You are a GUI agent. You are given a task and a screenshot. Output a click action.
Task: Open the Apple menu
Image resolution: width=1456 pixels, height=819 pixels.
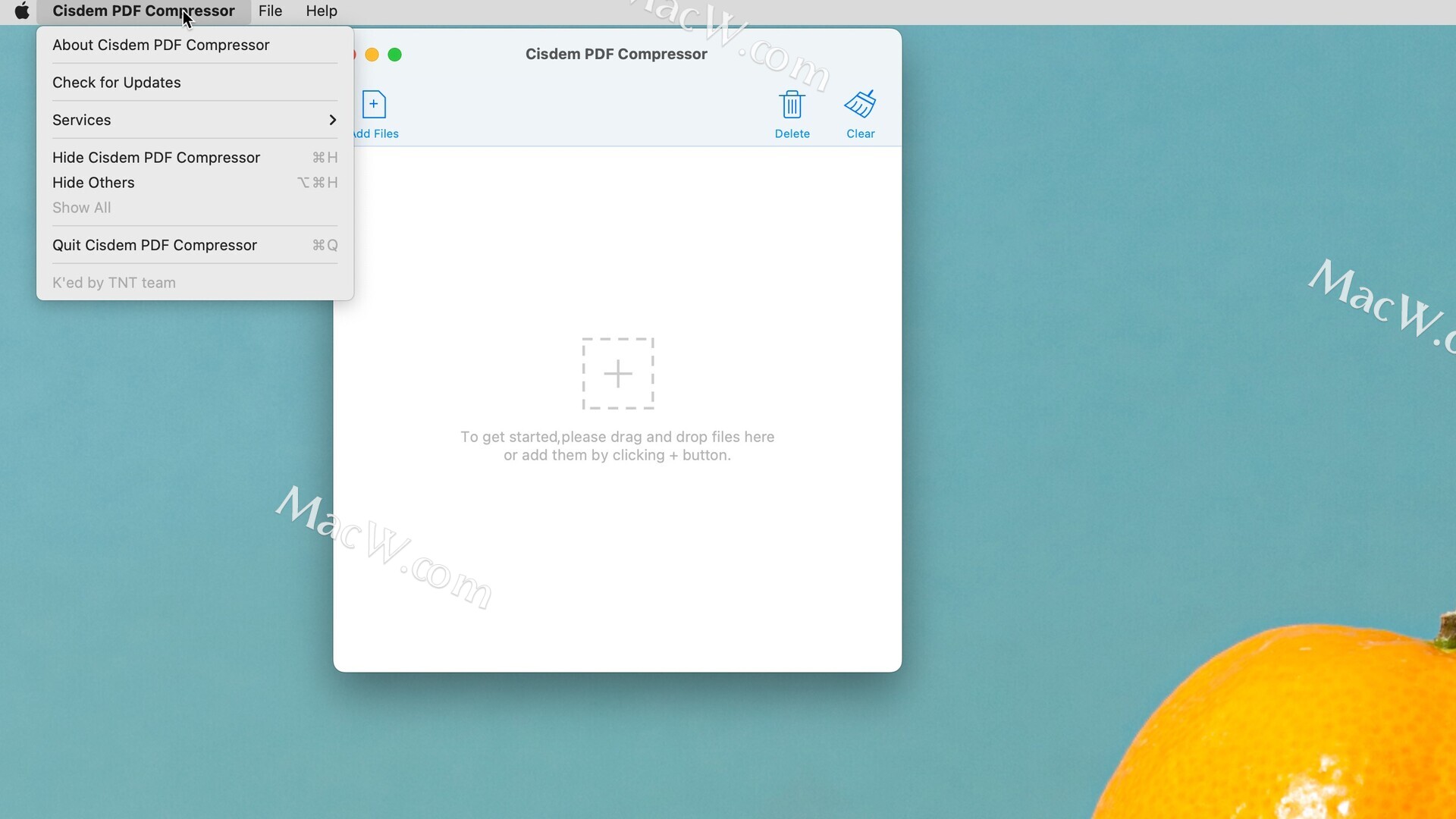[x=22, y=11]
